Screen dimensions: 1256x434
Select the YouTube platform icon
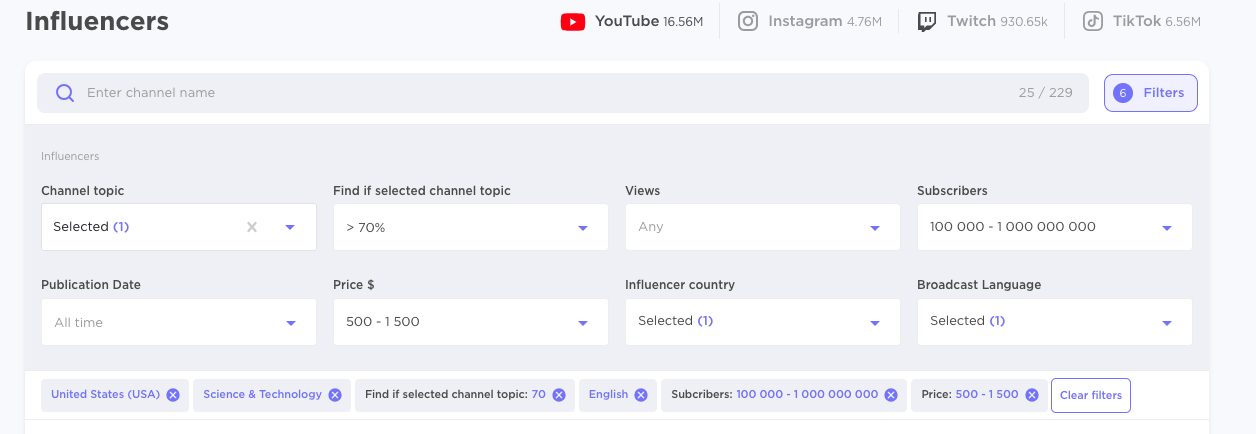pos(573,21)
